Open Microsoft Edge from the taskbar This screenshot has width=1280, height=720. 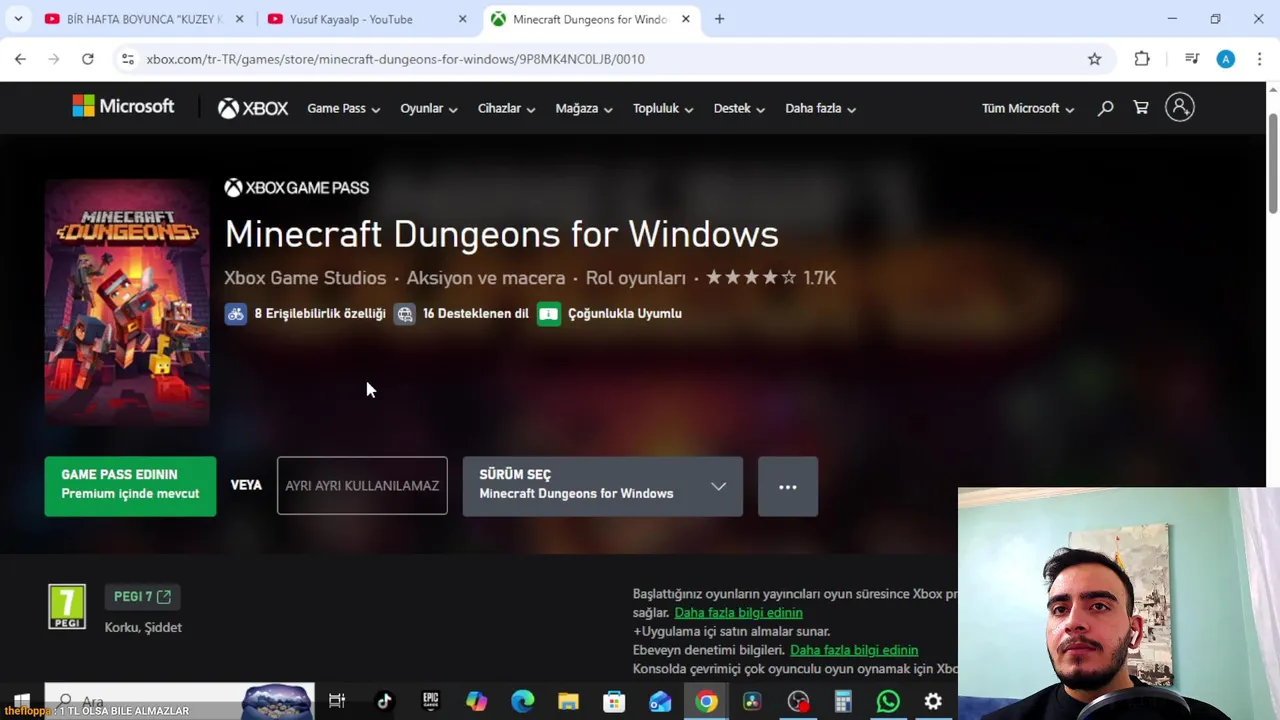point(522,701)
